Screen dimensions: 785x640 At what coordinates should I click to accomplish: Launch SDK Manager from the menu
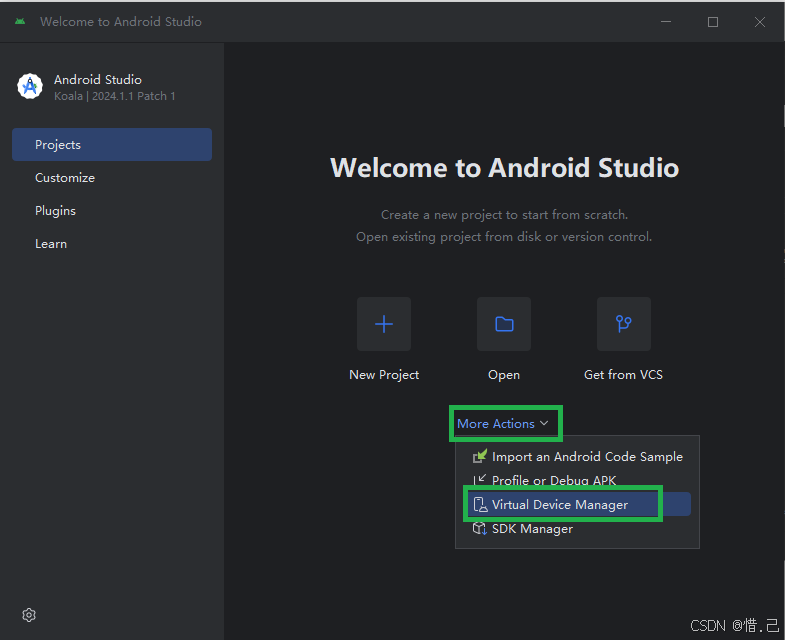(x=577, y=528)
